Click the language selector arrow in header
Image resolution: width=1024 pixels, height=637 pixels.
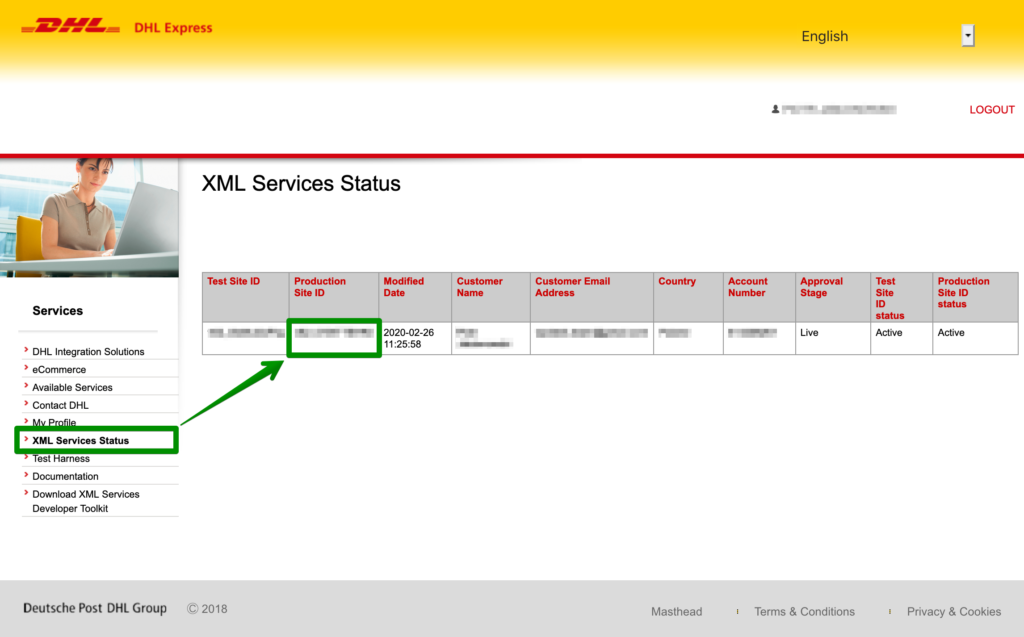pos(966,34)
